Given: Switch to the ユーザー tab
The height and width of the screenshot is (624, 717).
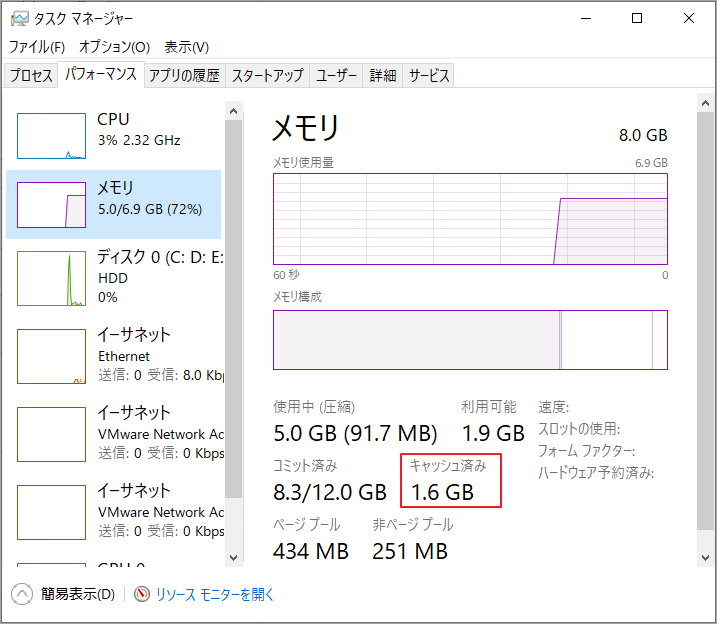Looking at the screenshot, I should [x=336, y=75].
